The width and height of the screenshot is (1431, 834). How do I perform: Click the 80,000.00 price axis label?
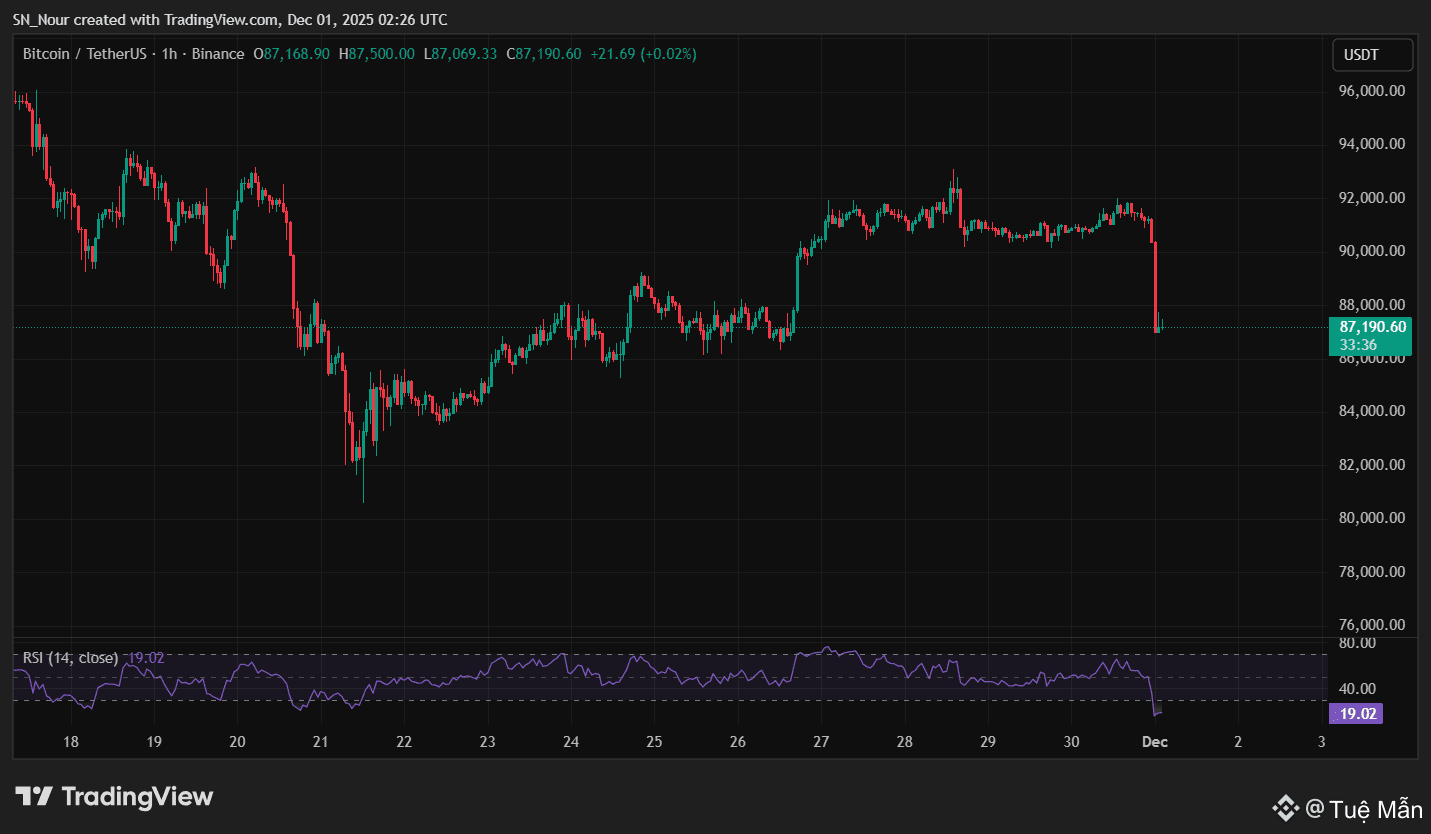1371,518
